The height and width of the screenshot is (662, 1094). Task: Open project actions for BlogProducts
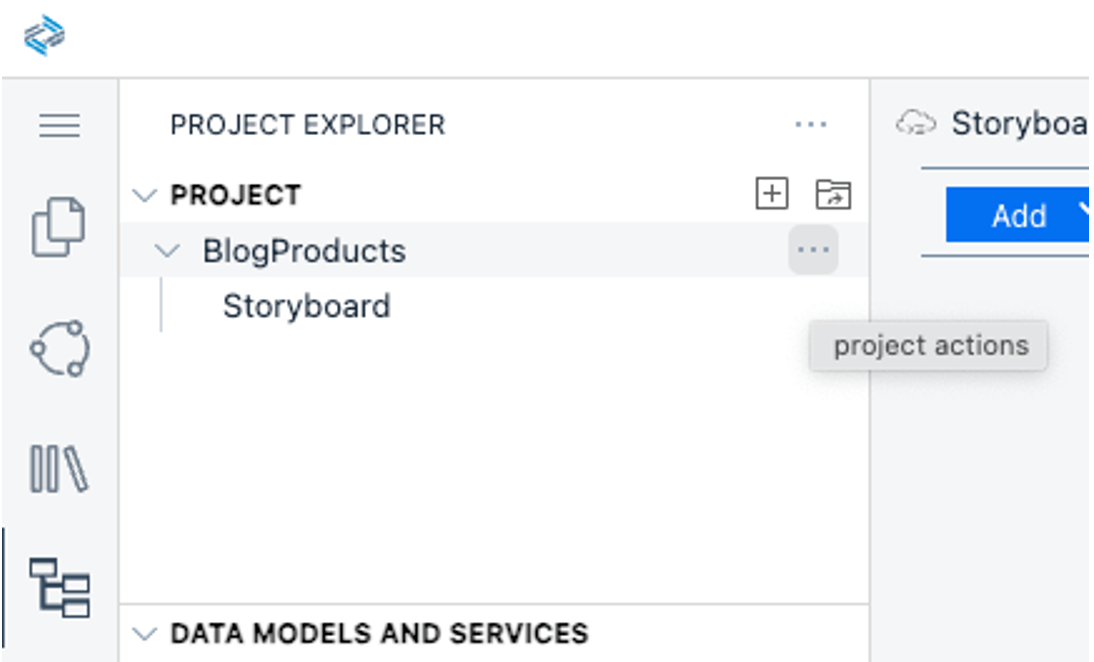[x=812, y=250]
